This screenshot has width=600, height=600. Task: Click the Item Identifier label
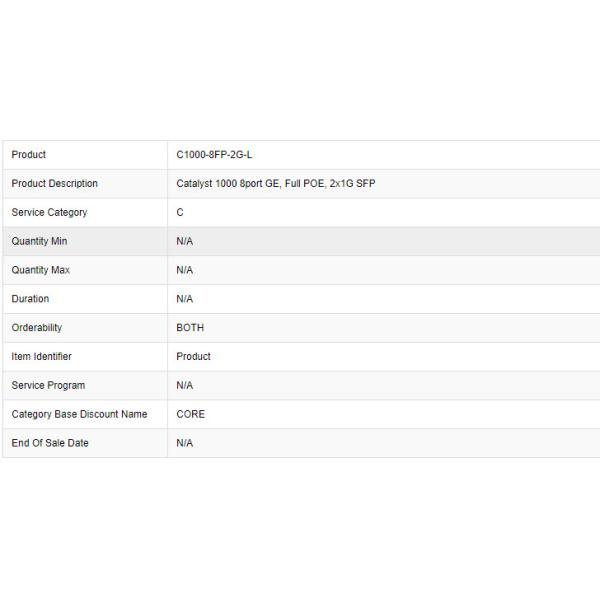(42, 357)
